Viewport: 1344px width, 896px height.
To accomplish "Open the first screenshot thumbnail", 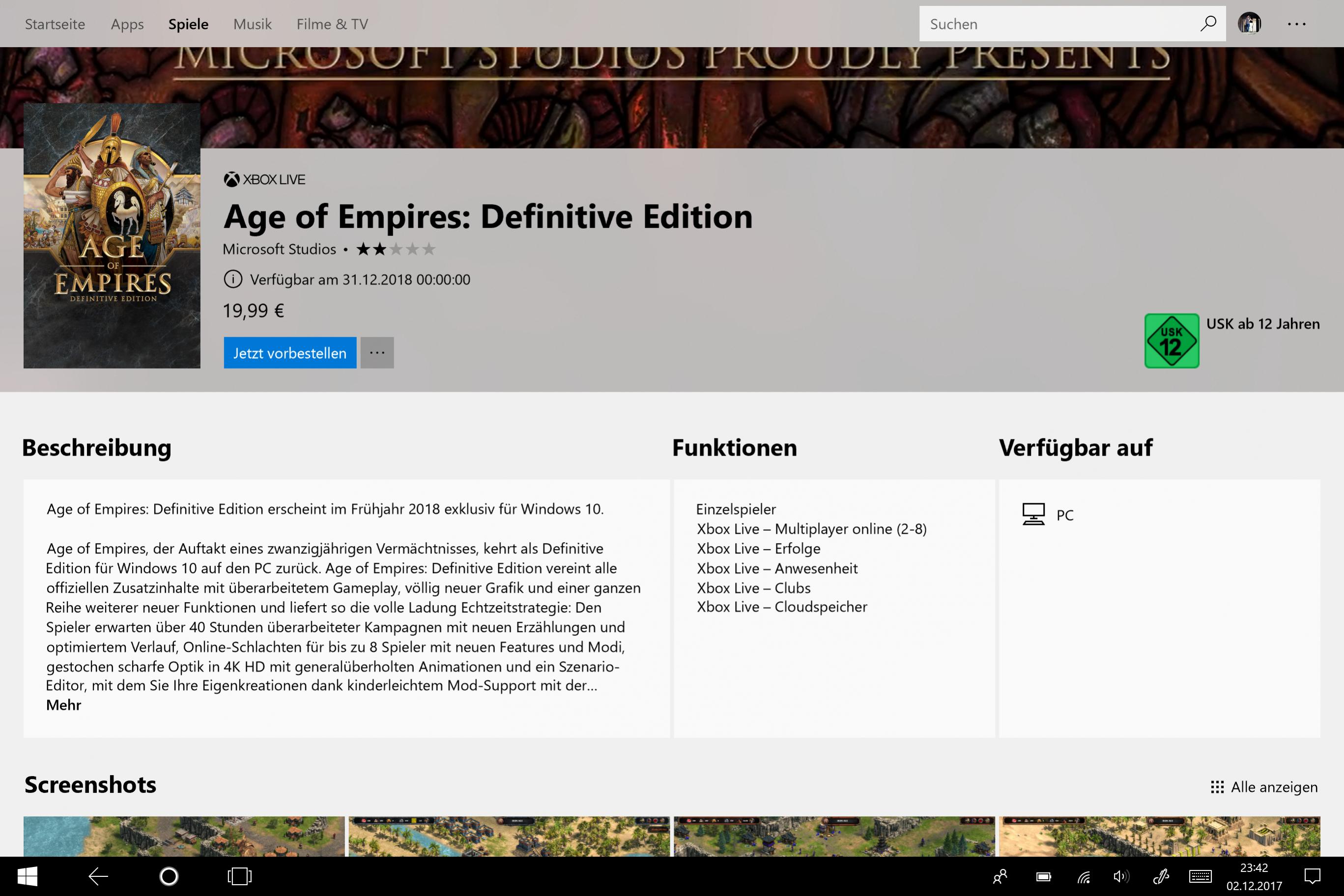I will click(x=184, y=836).
